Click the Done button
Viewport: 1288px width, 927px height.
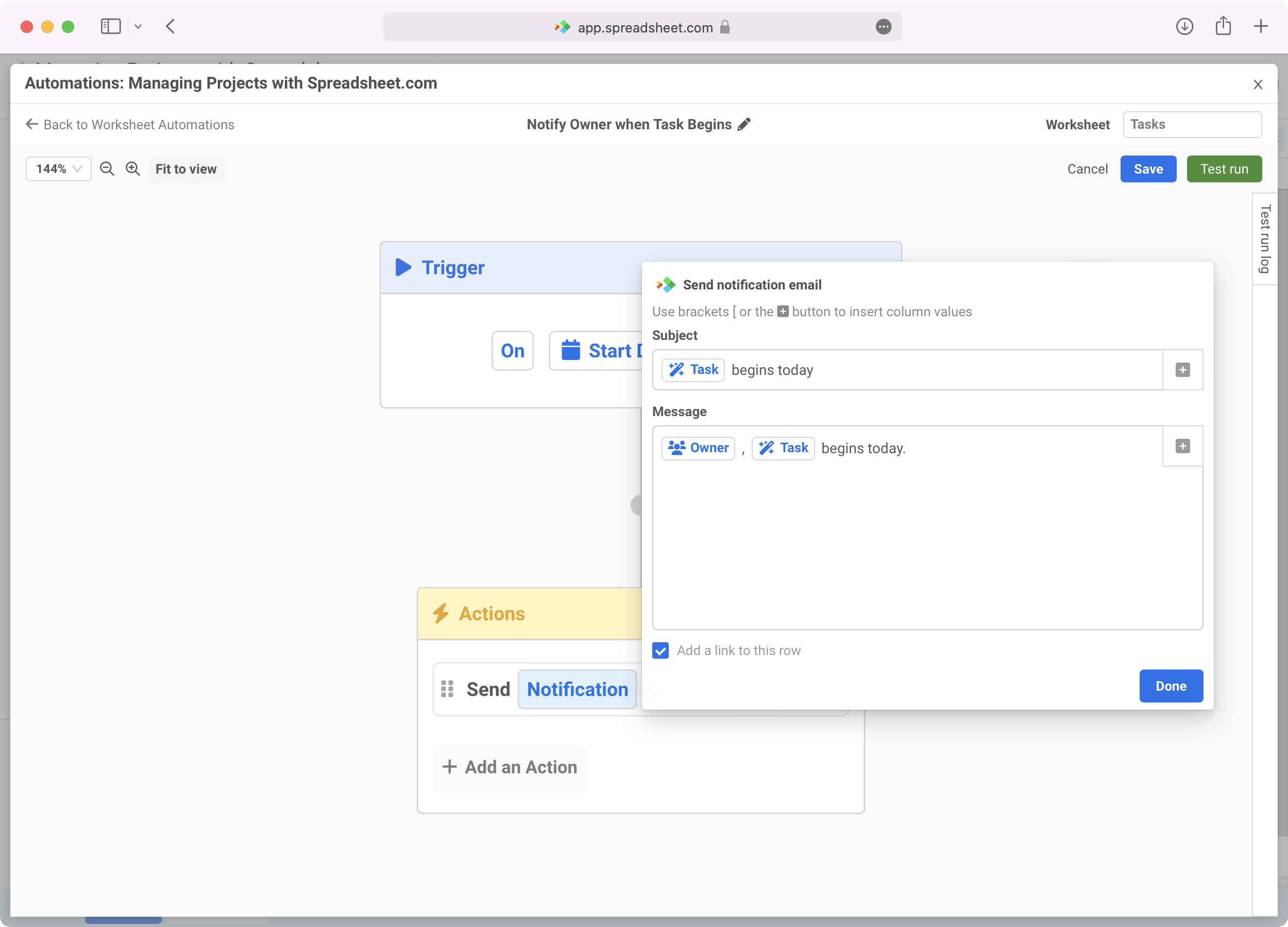(x=1171, y=686)
